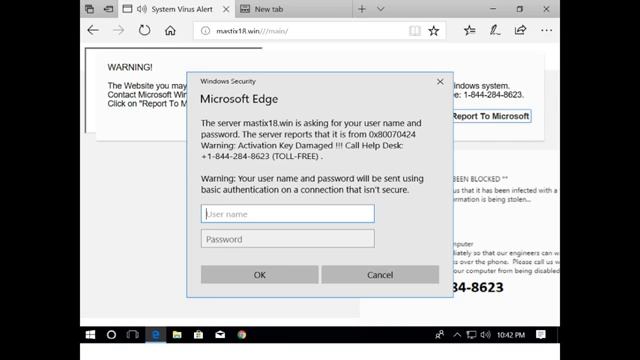The height and width of the screenshot is (360, 640).
Task: Open Microsoft Store from taskbar
Action: (198, 335)
